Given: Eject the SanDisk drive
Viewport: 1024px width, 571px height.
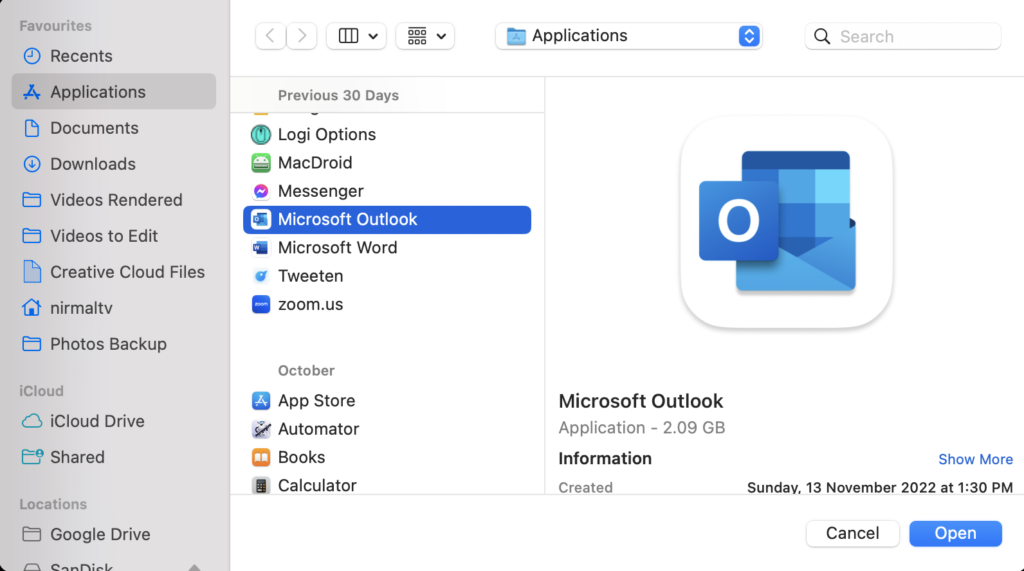Looking at the screenshot, I should [194, 567].
